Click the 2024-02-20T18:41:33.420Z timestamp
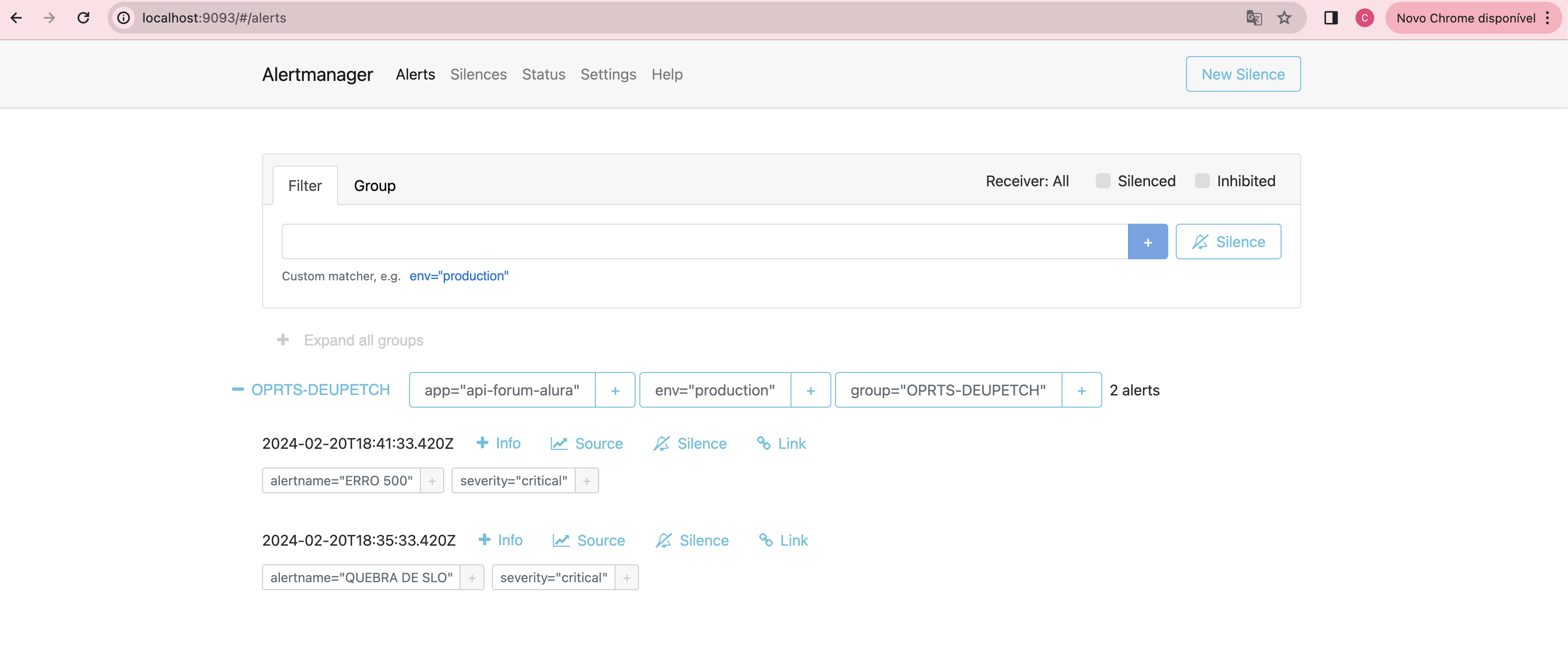This screenshot has height=658, width=1568. [357, 444]
